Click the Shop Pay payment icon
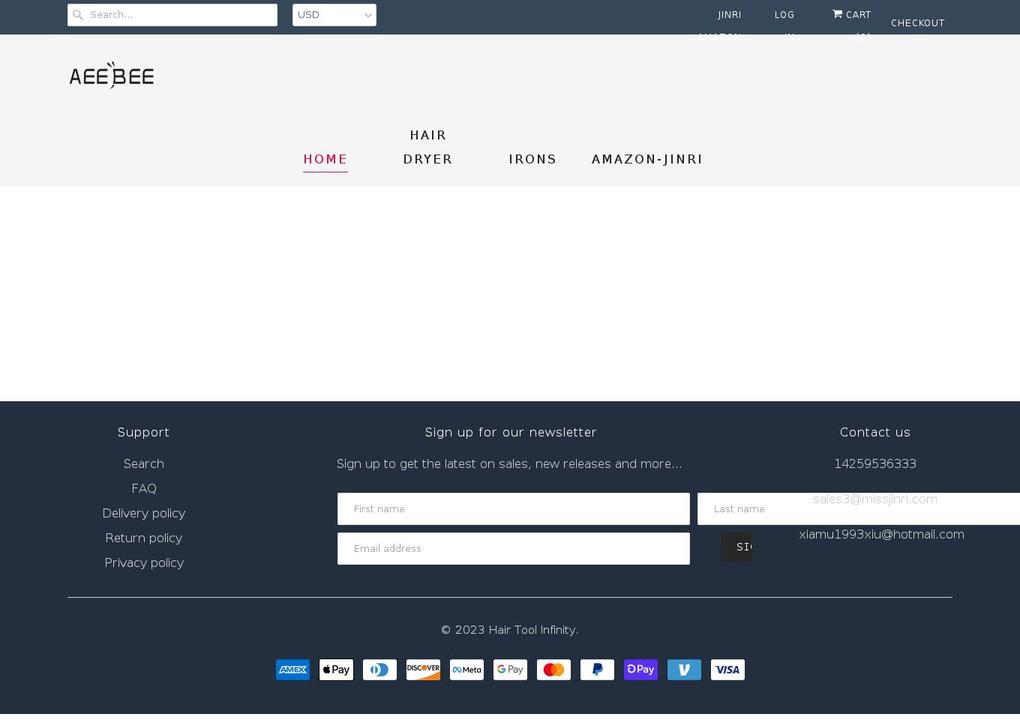This screenshot has height=720, width=1020. click(641, 669)
